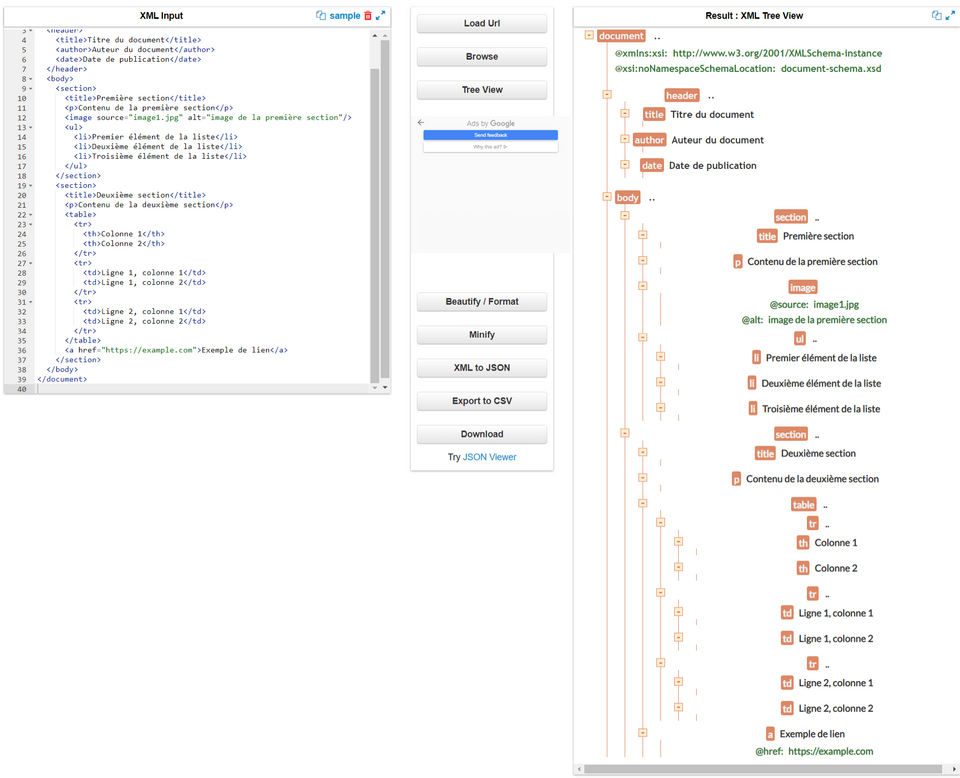Copy the XML Tree View result icon
Image resolution: width=960 pixels, height=778 pixels.
[x=937, y=15]
